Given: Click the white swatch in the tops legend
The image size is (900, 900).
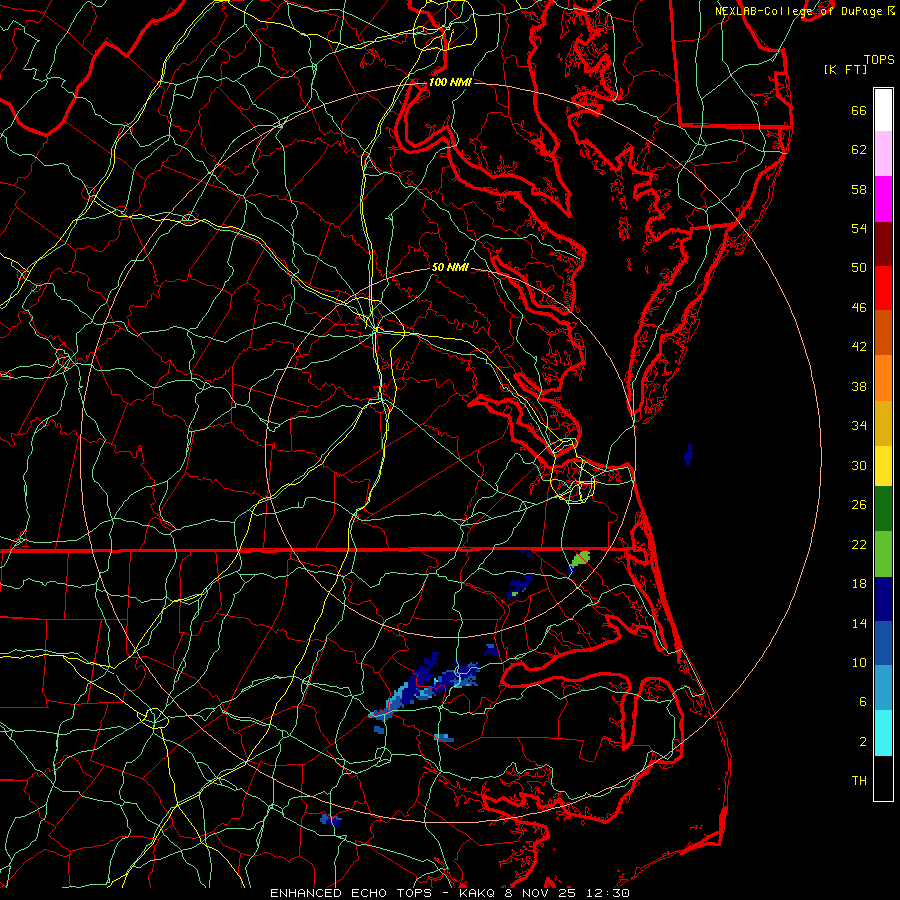Looking at the screenshot, I should tap(883, 110).
